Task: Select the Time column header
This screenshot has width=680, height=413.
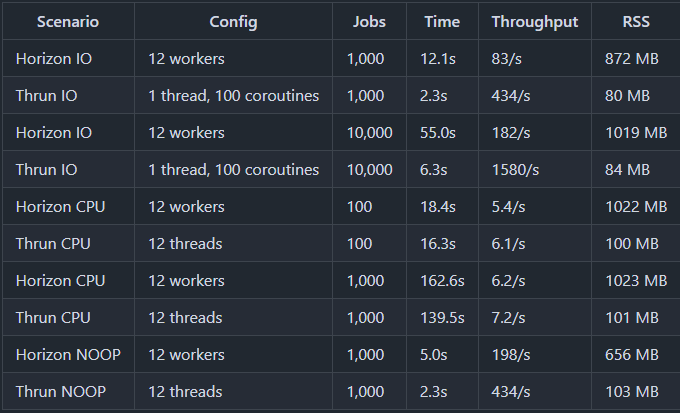Action: click(x=442, y=22)
